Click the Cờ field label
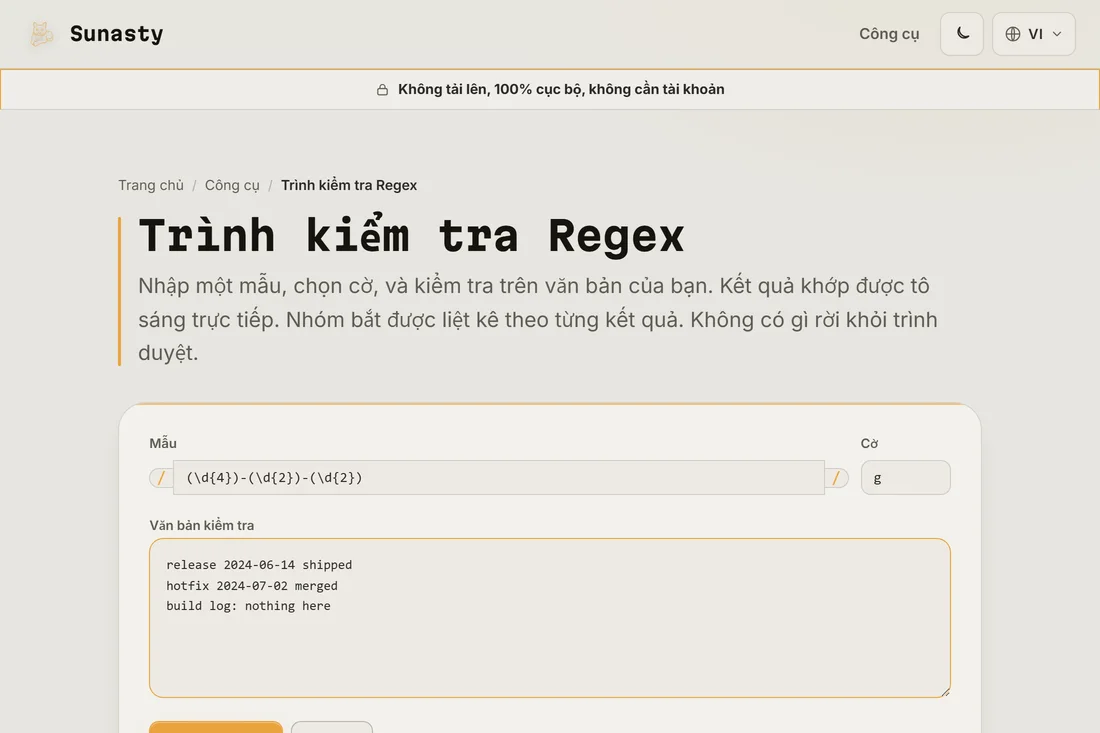1100x733 pixels. [869, 443]
